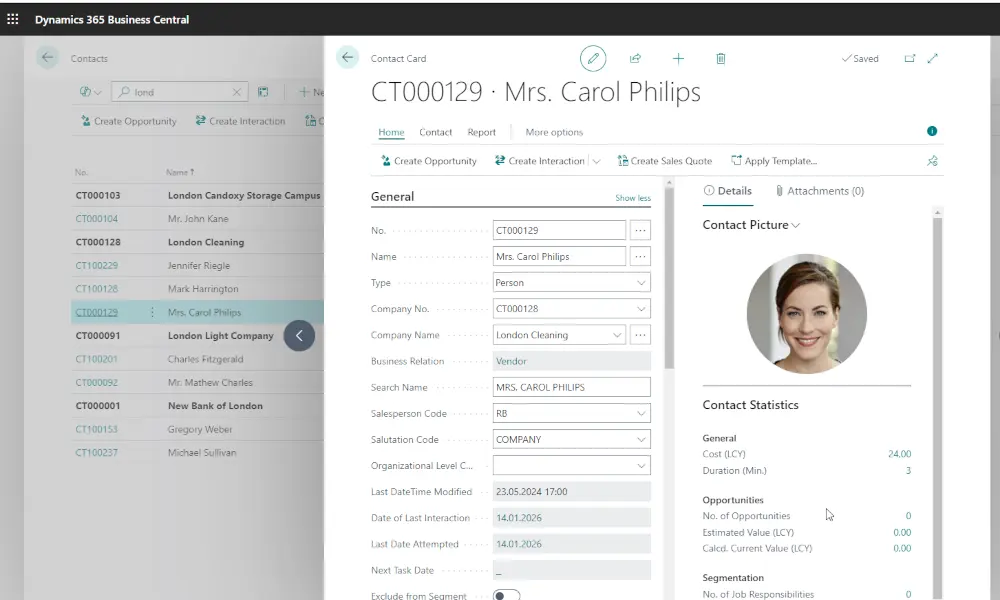Select the Report menu tab
The image size is (1000, 600).
482,132
